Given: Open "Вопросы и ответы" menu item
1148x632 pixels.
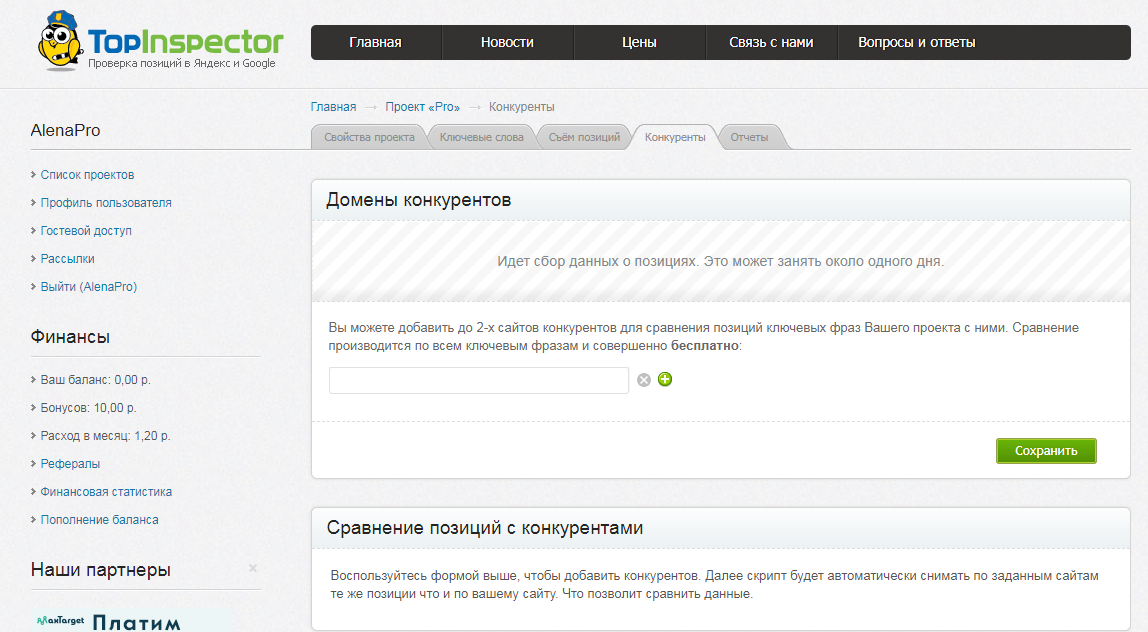Looking at the screenshot, I should tap(917, 42).
